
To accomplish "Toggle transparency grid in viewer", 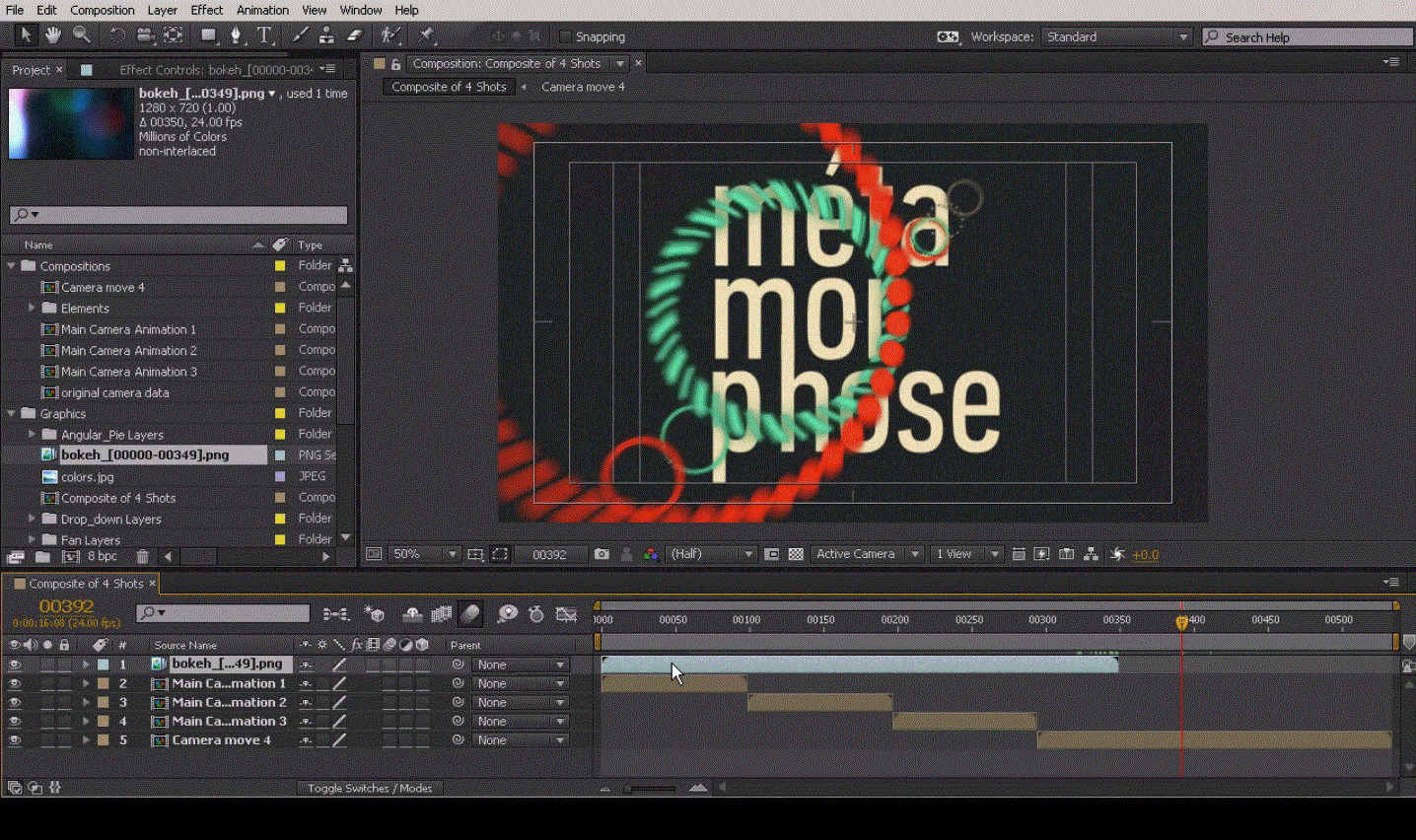I will click(796, 554).
